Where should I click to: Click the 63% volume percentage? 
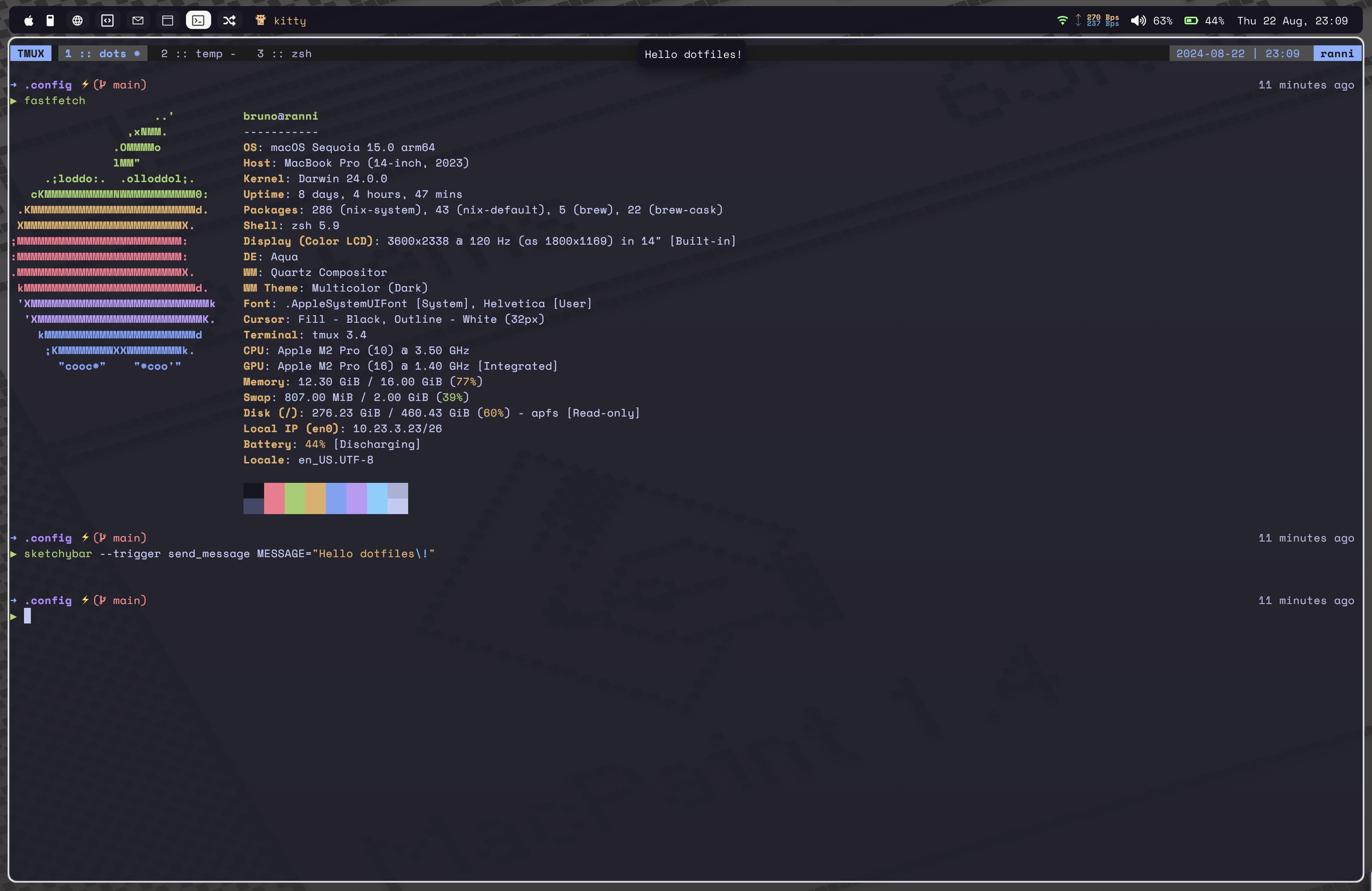(x=1163, y=21)
